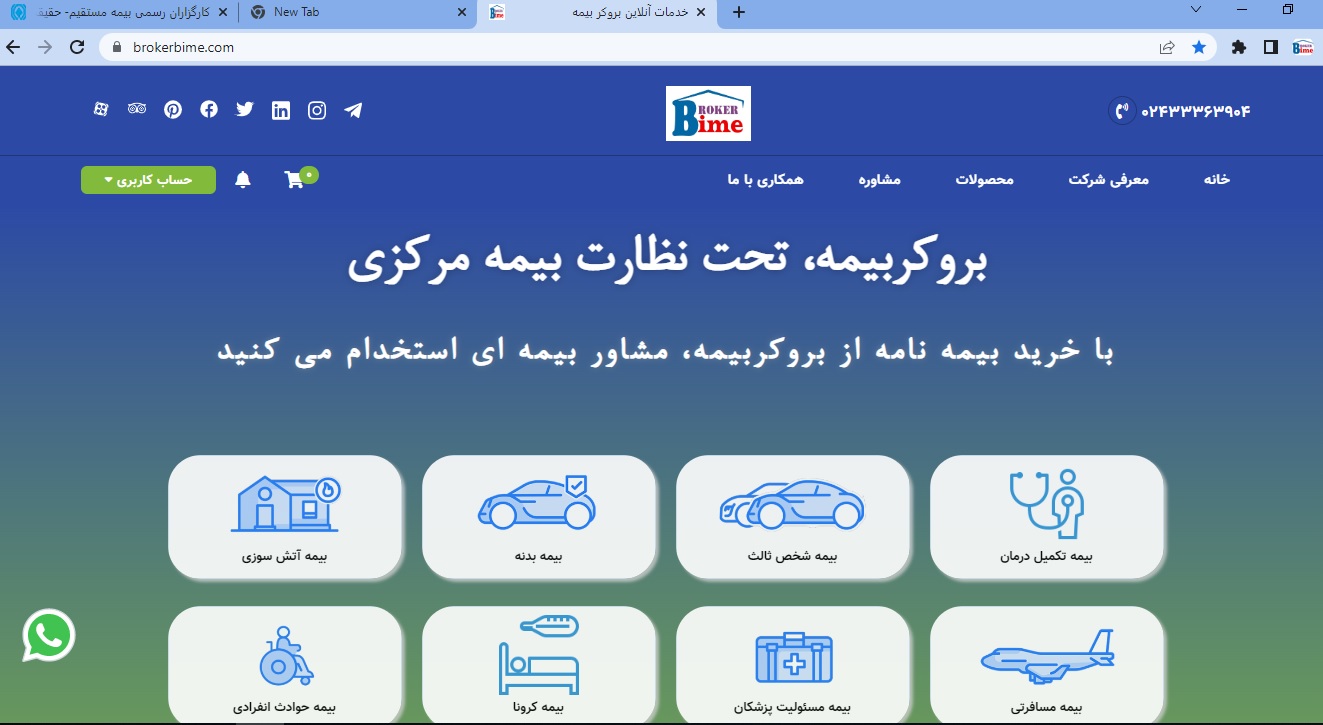The height and width of the screenshot is (725, 1323).
Task: Open the tab search chevron
Action: (1197, 9)
